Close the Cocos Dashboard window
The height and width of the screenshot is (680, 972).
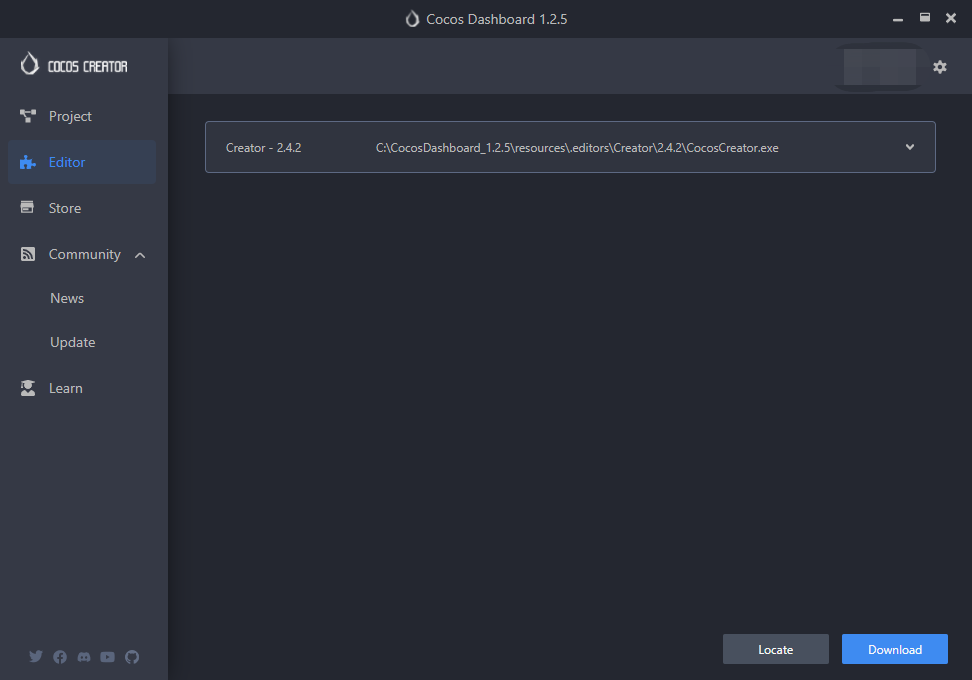click(x=951, y=18)
